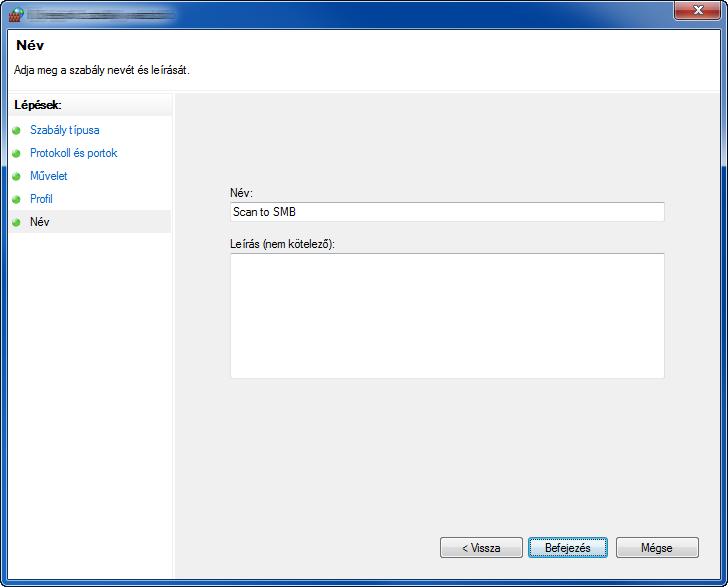This screenshot has width=728, height=587.
Task: Click the firewall icon in the title bar
Action: [16, 14]
